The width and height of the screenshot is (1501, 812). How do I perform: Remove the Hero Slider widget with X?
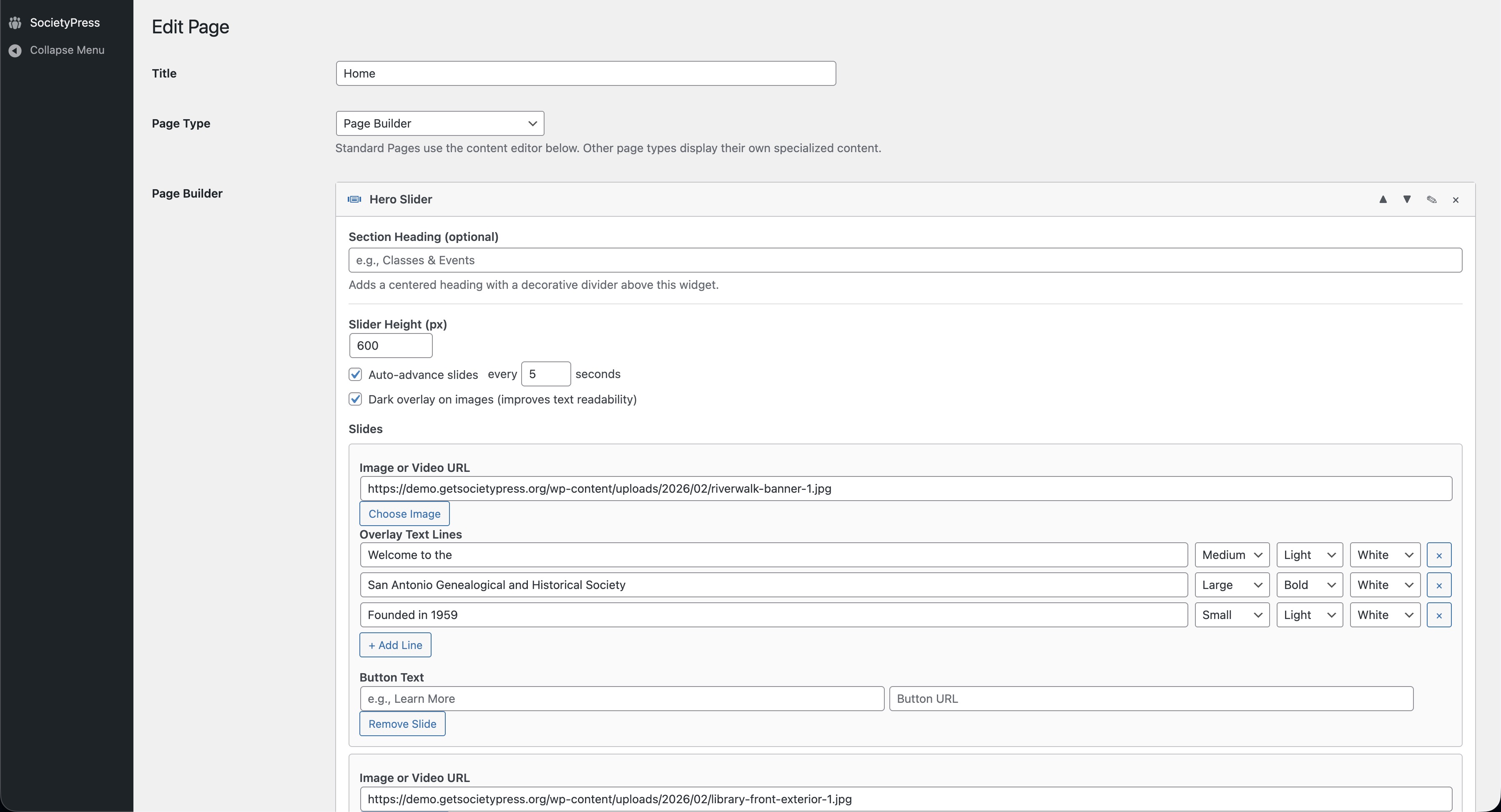pos(1456,200)
